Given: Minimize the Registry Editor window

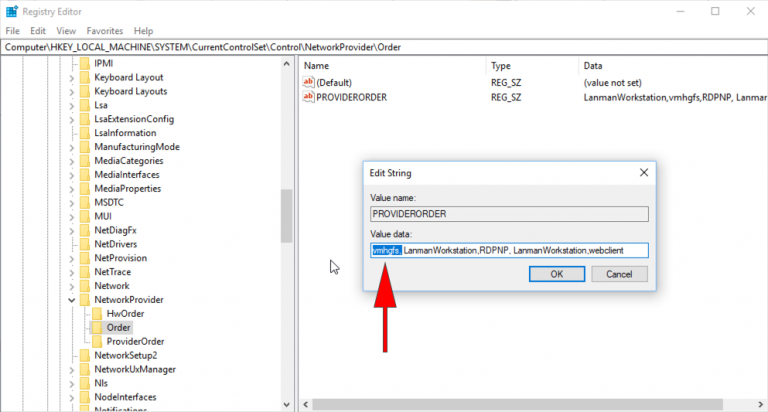Looking at the screenshot, I should 680,11.
